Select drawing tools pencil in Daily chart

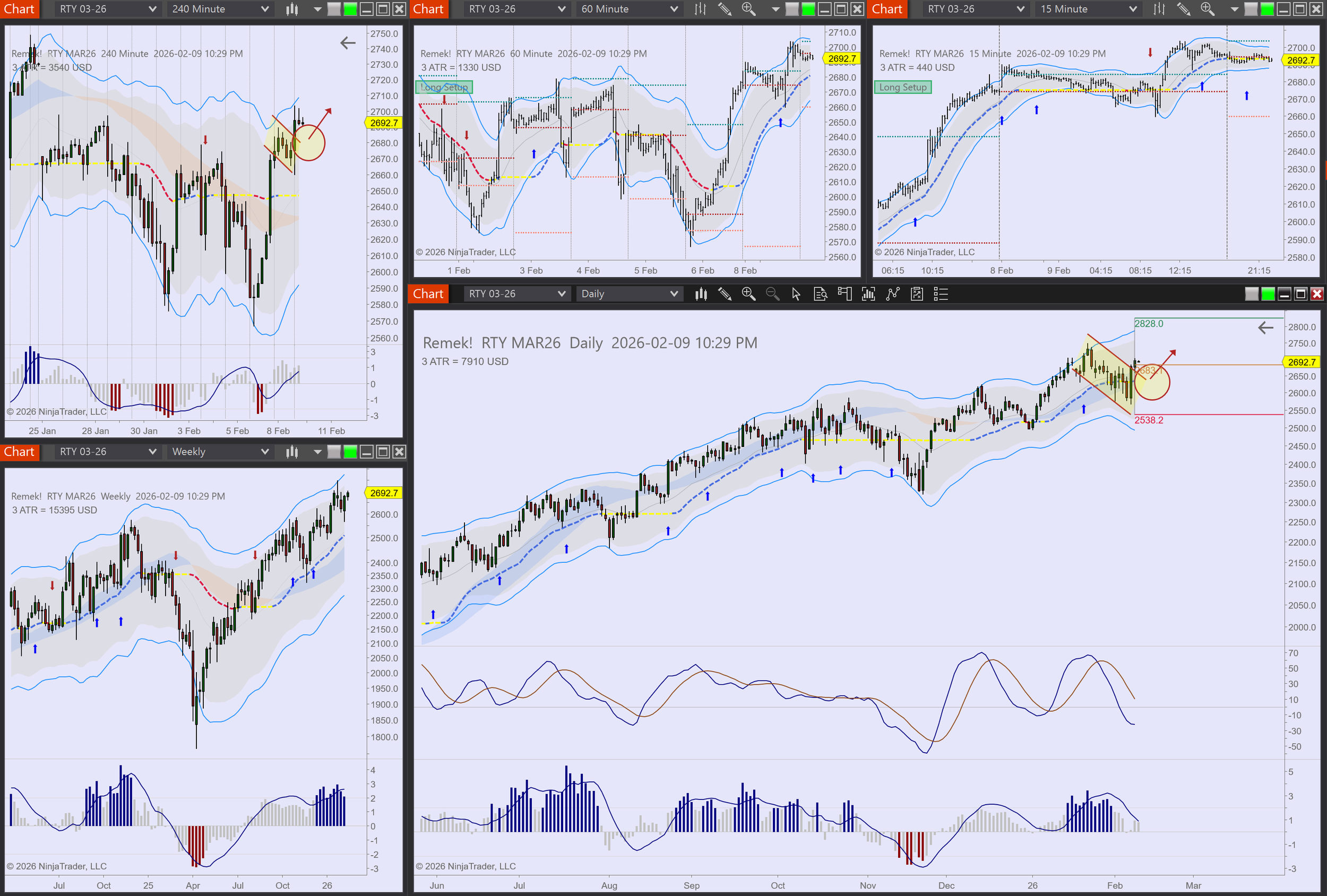tap(725, 294)
